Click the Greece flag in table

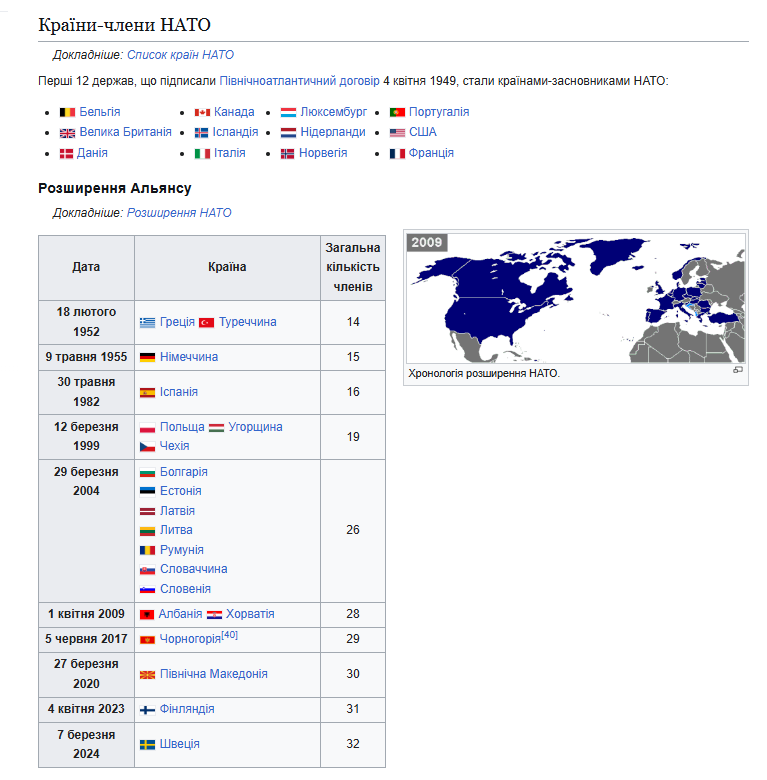pyautogui.click(x=147, y=323)
